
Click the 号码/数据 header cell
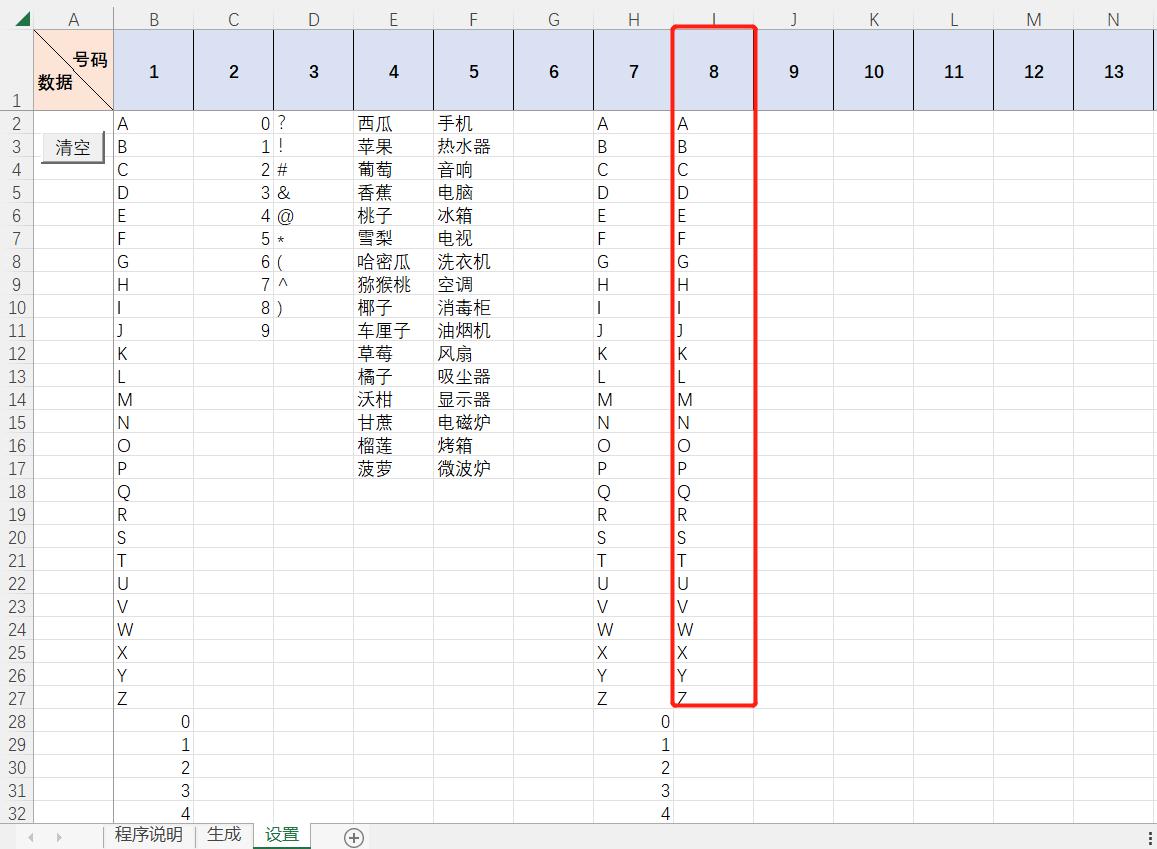pyautogui.click(x=73, y=70)
